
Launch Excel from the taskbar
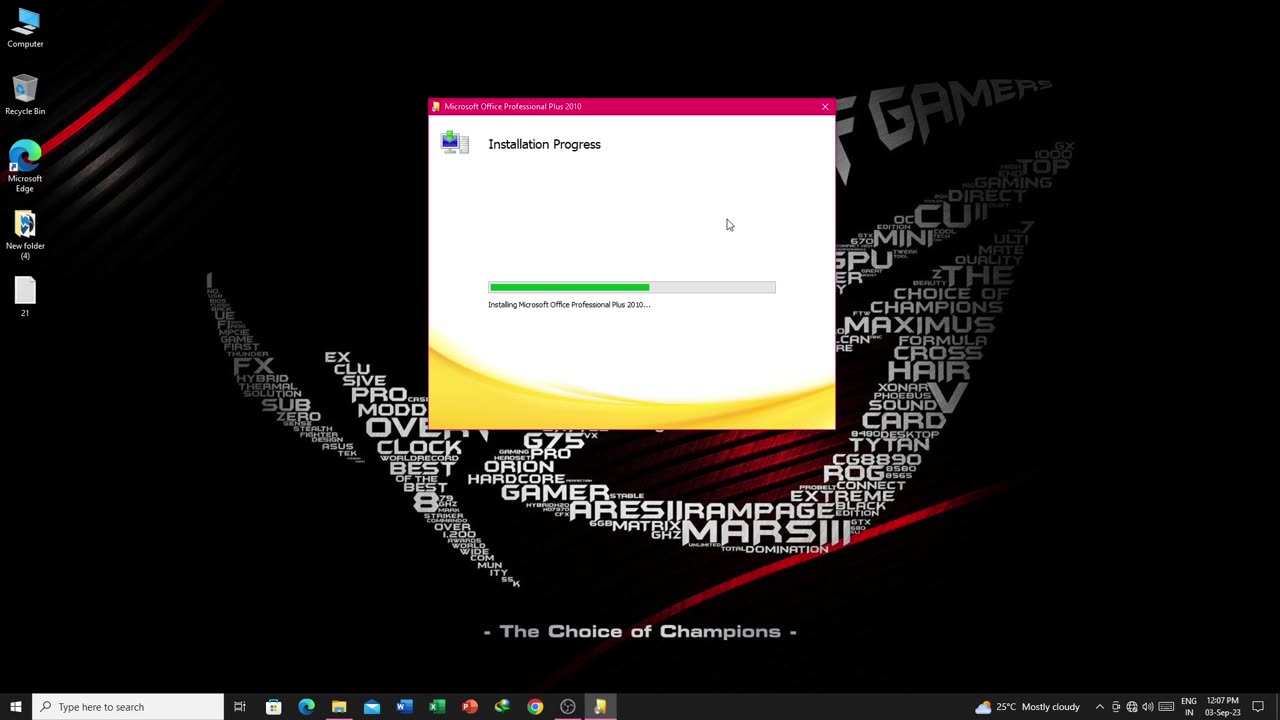437,707
